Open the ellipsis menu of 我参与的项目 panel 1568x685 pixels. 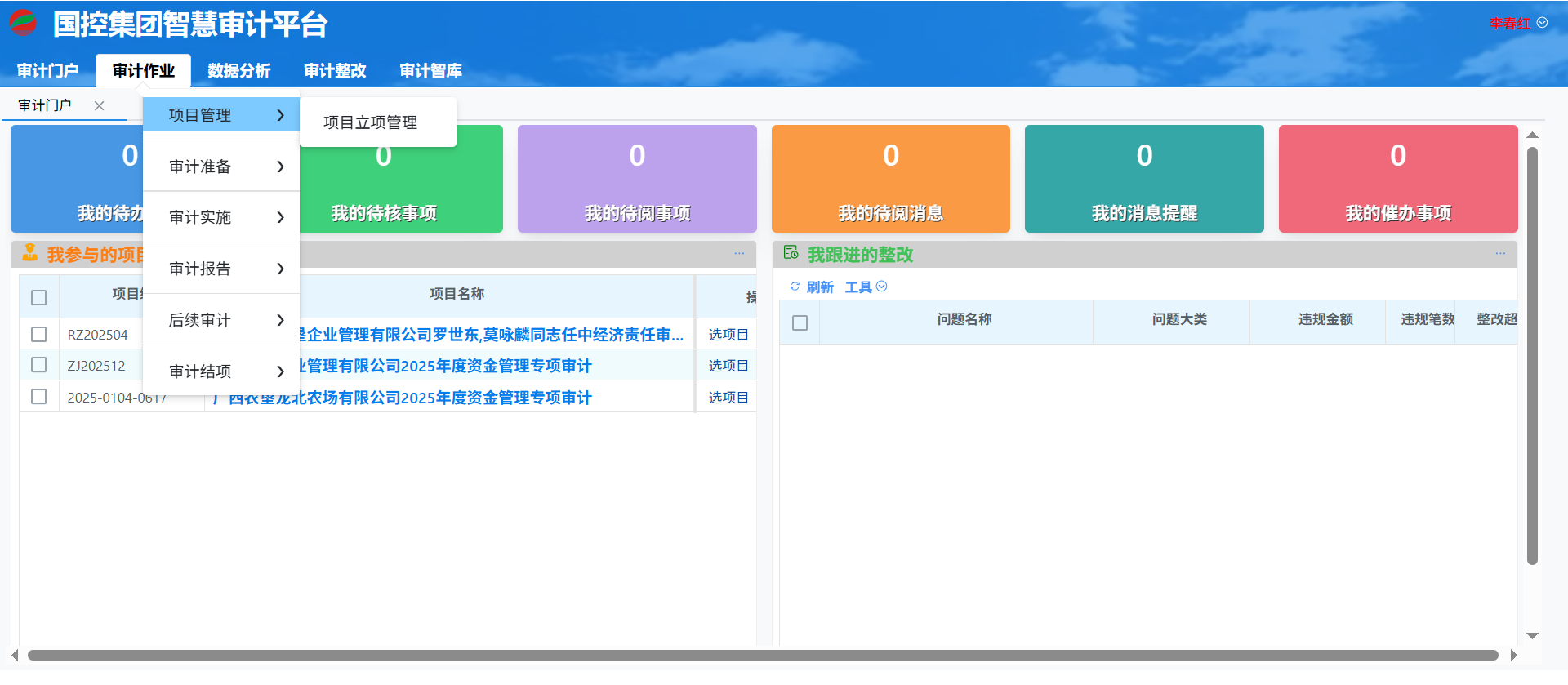tap(739, 254)
